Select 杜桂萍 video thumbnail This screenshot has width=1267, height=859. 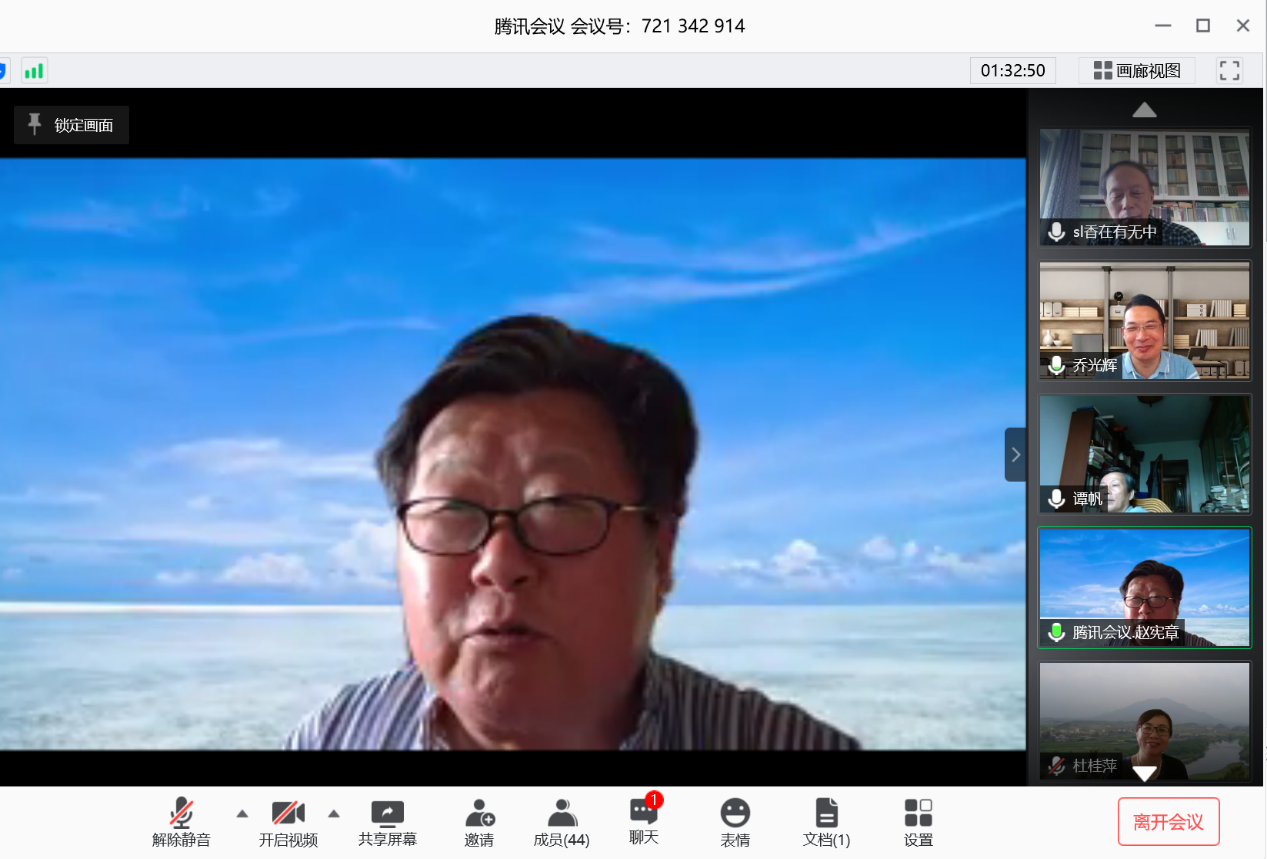click(1144, 721)
